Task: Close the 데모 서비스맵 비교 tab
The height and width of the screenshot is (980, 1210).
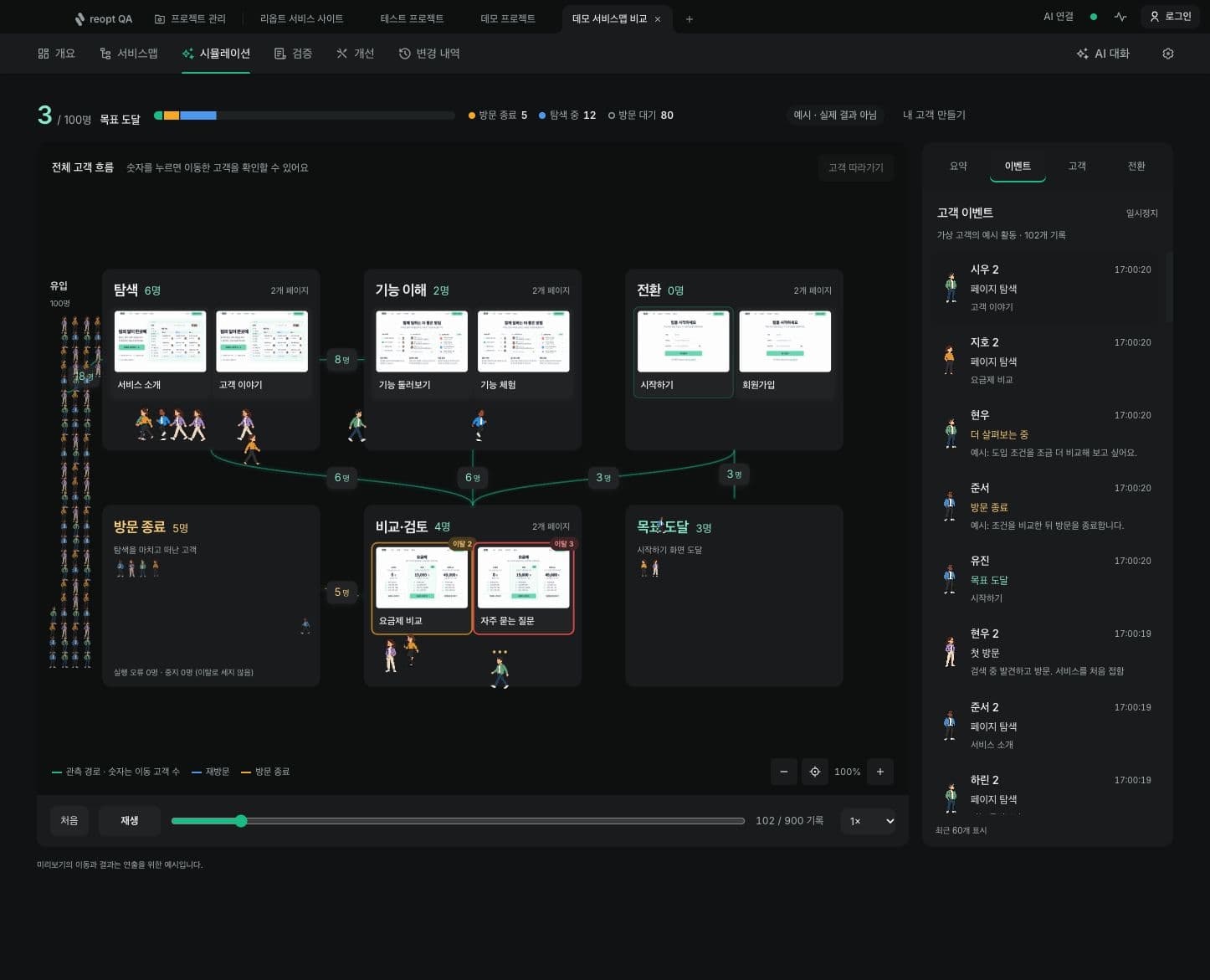Action: tap(658, 19)
